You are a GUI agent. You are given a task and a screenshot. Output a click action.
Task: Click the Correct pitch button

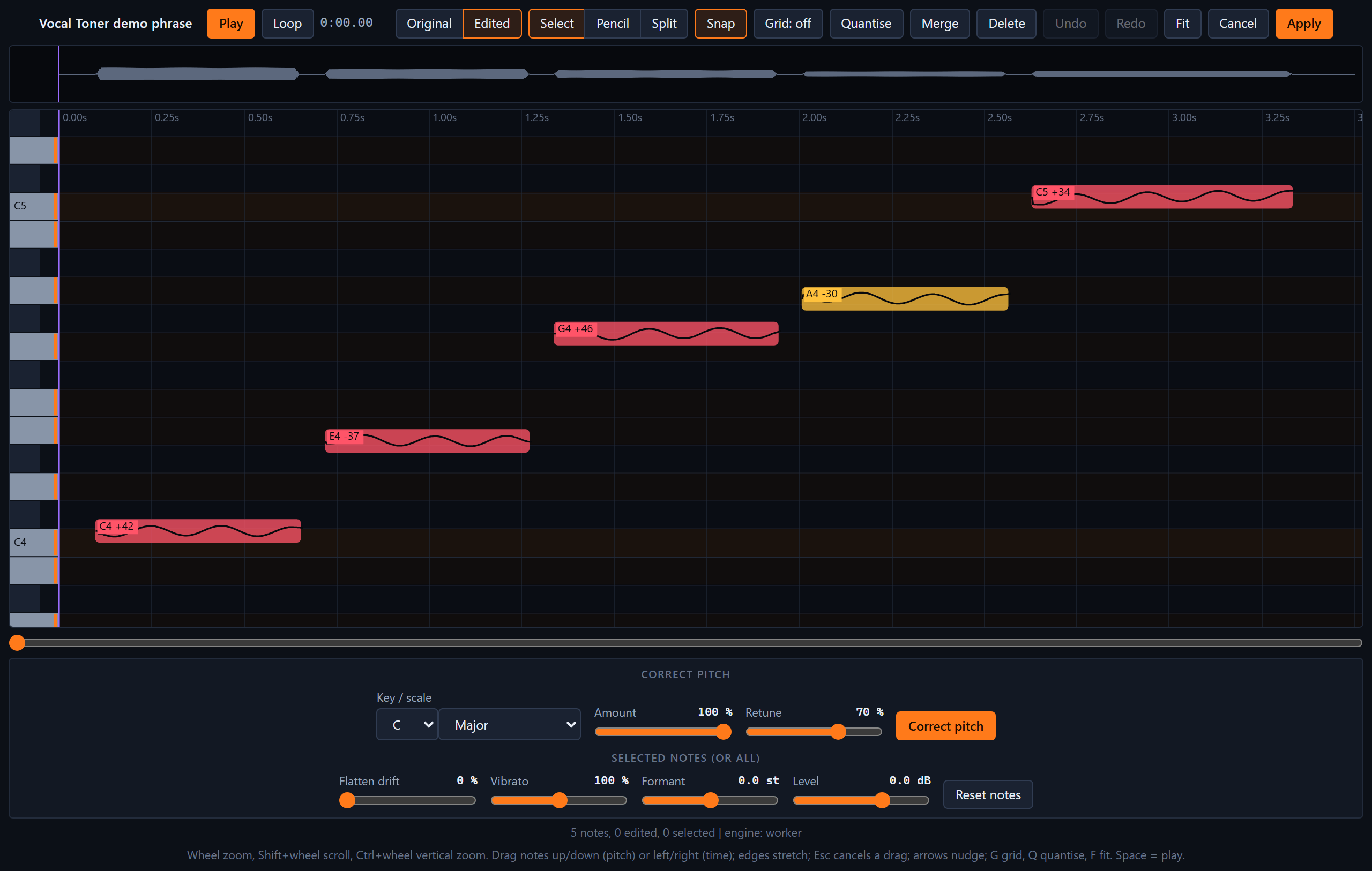pos(945,726)
